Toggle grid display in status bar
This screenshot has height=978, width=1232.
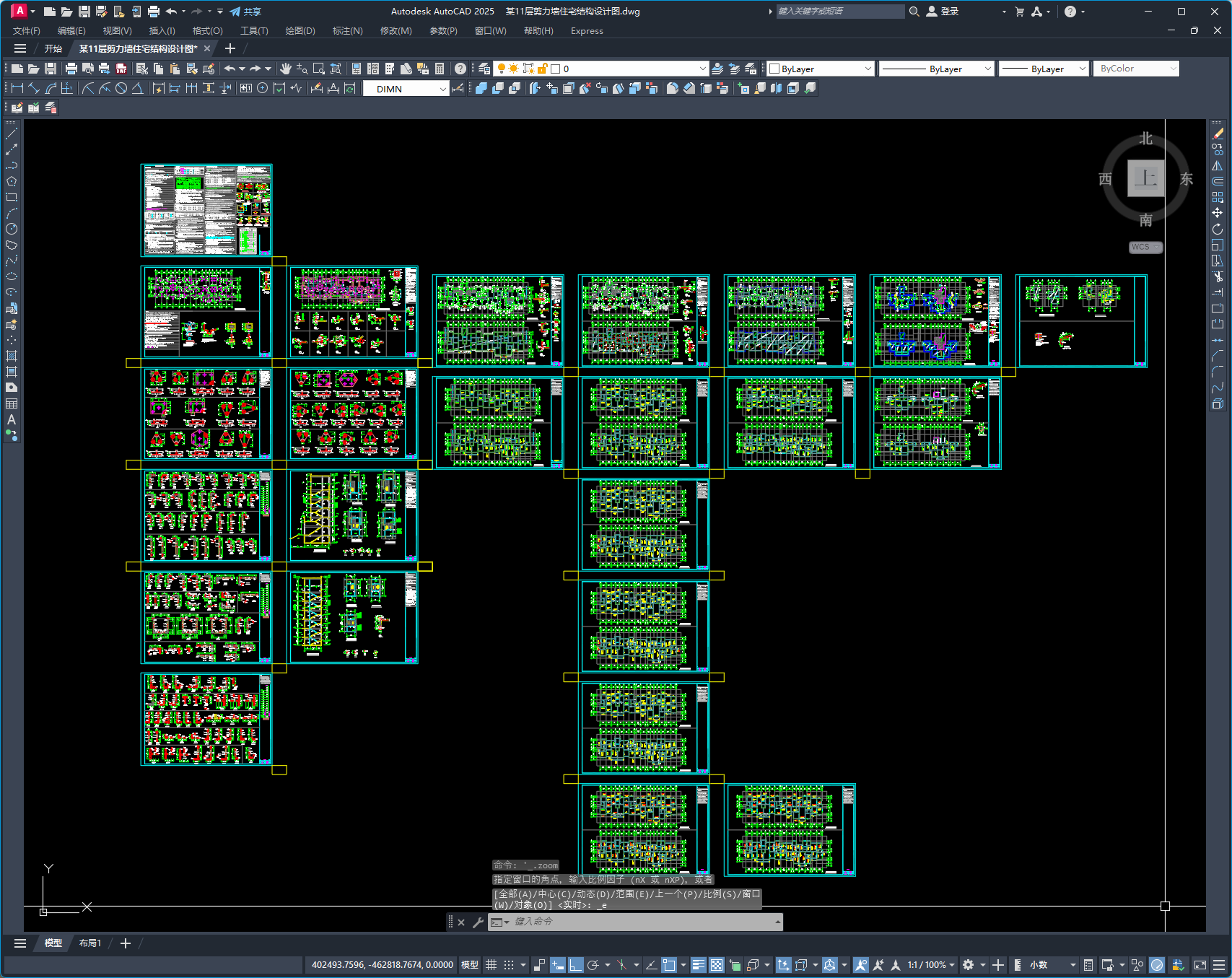[491, 965]
